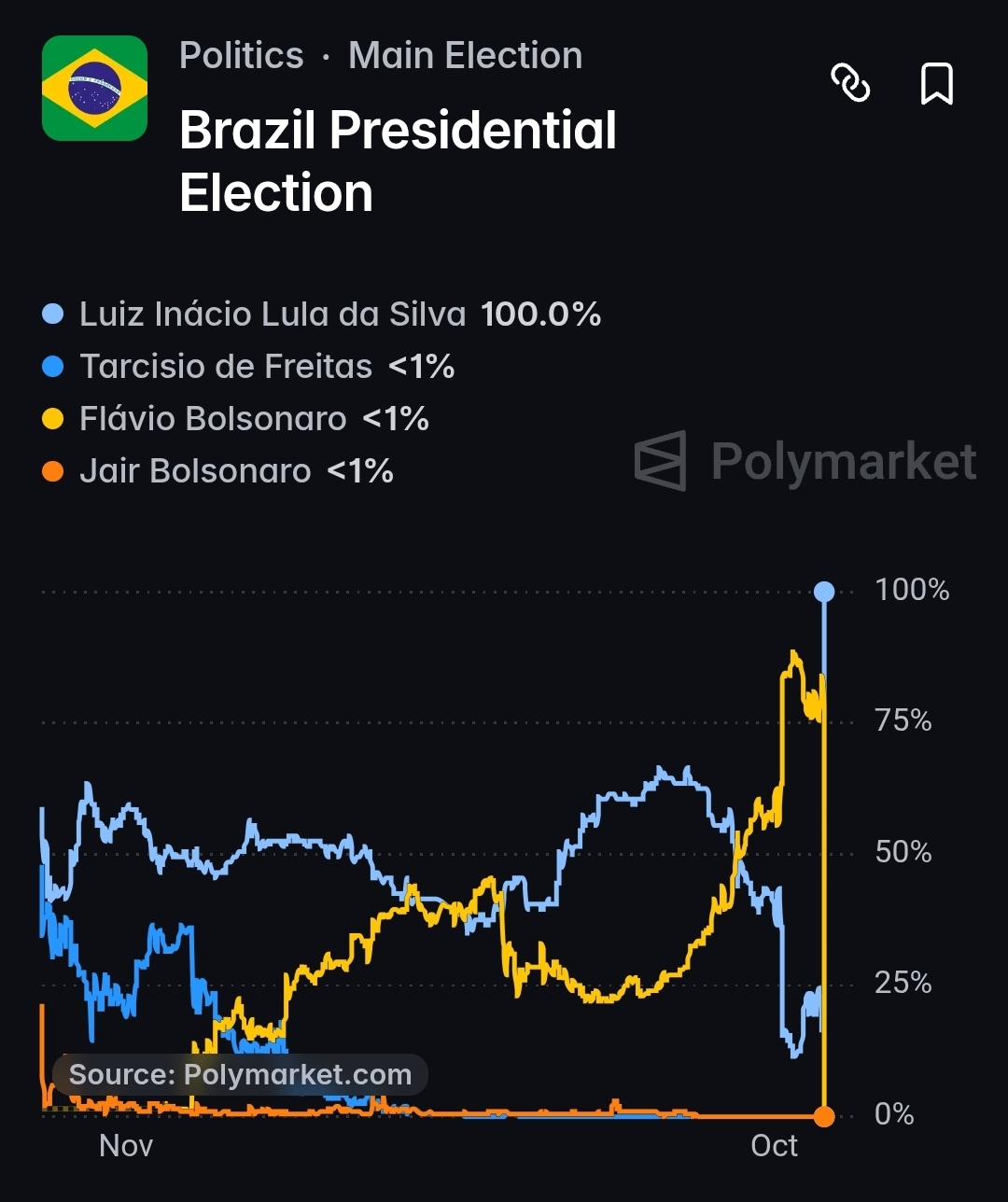1008x1202 pixels.
Task: Open the Politics category link
Action: click(242, 56)
